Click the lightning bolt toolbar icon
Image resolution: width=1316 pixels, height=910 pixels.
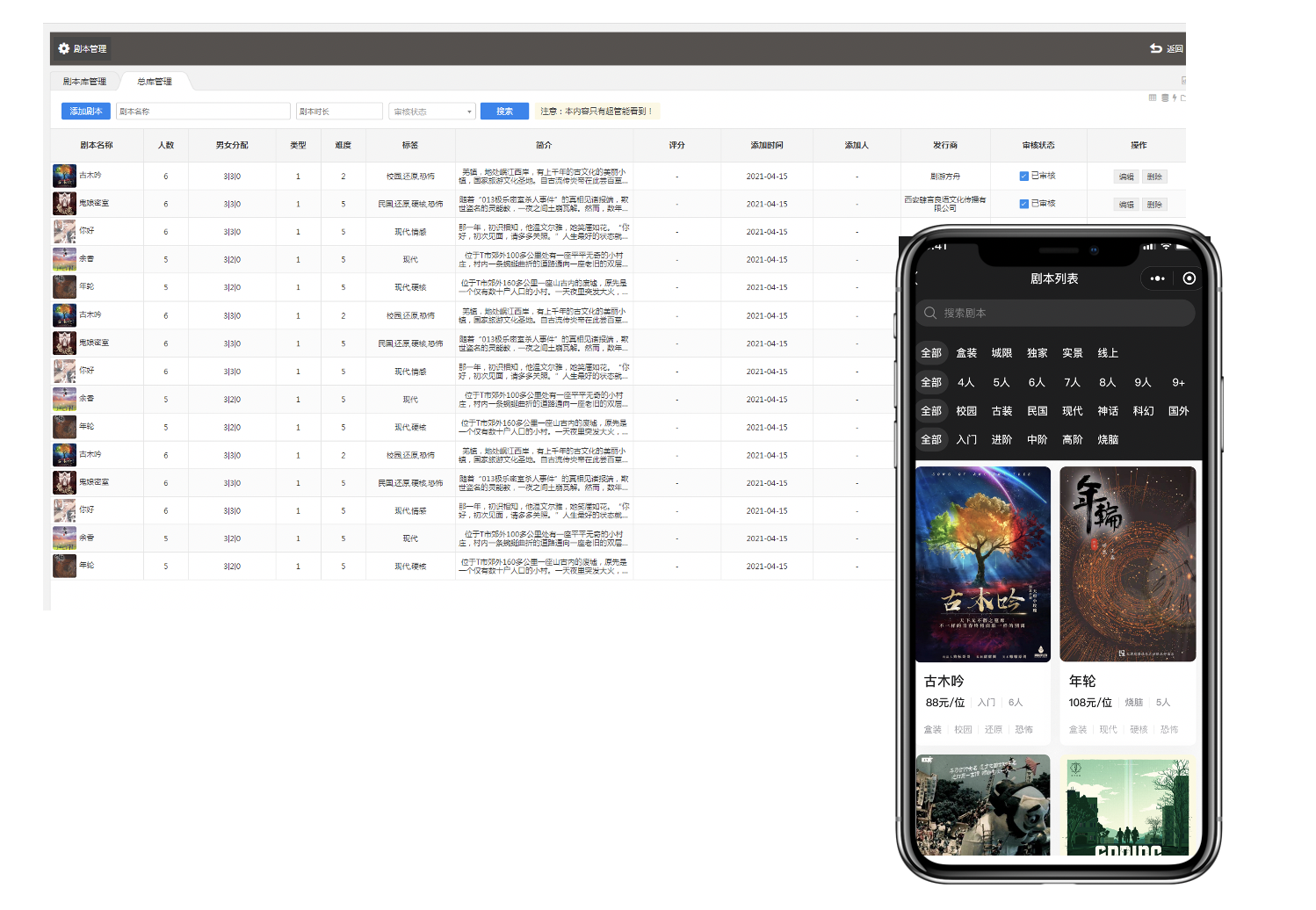point(1175,97)
